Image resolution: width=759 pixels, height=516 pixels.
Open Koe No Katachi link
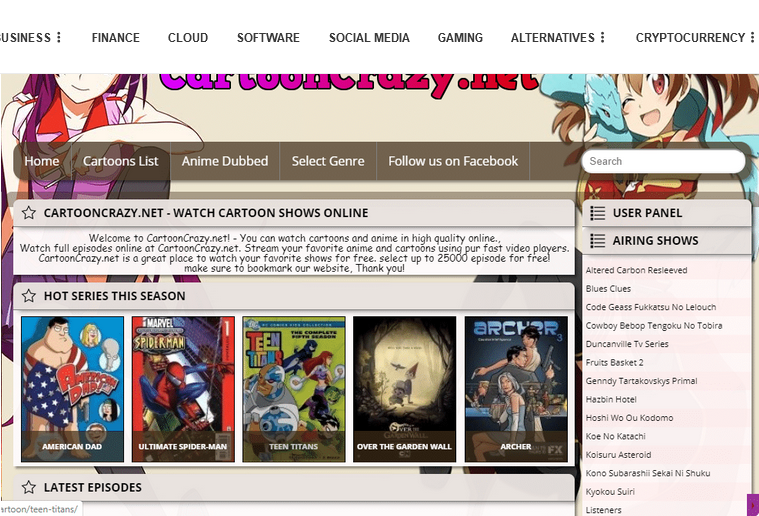(615, 436)
